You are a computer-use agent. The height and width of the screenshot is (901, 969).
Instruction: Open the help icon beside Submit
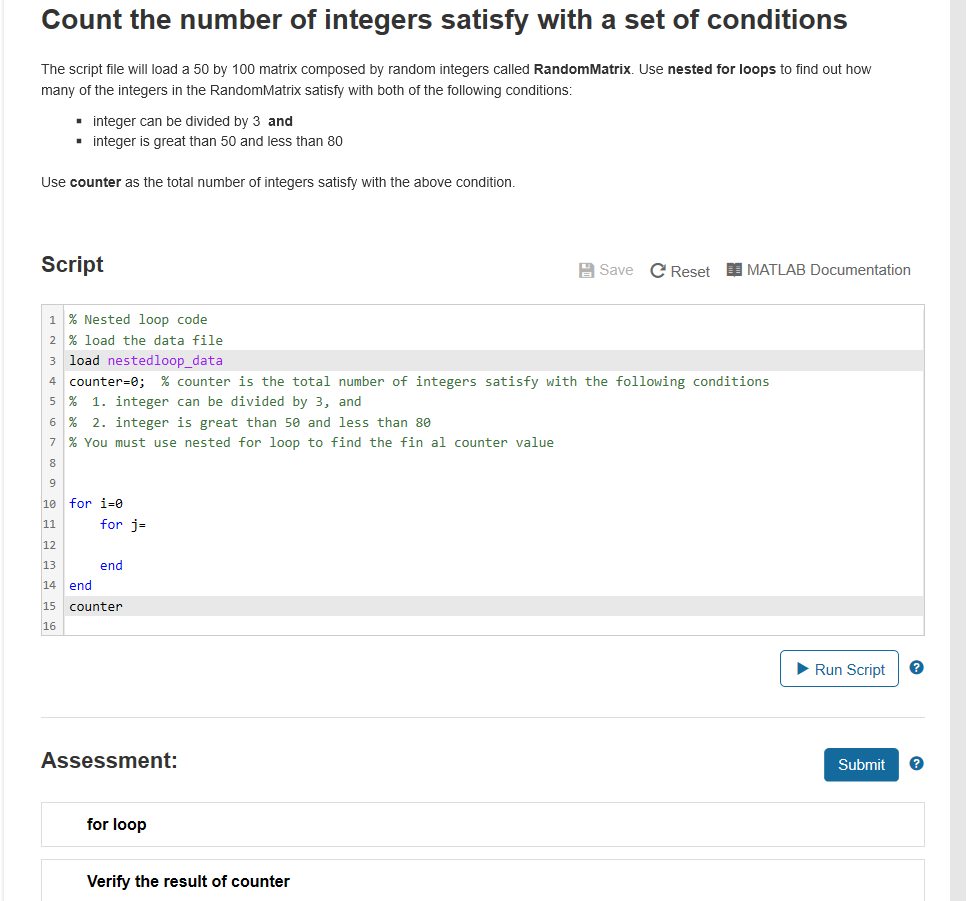(x=916, y=763)
